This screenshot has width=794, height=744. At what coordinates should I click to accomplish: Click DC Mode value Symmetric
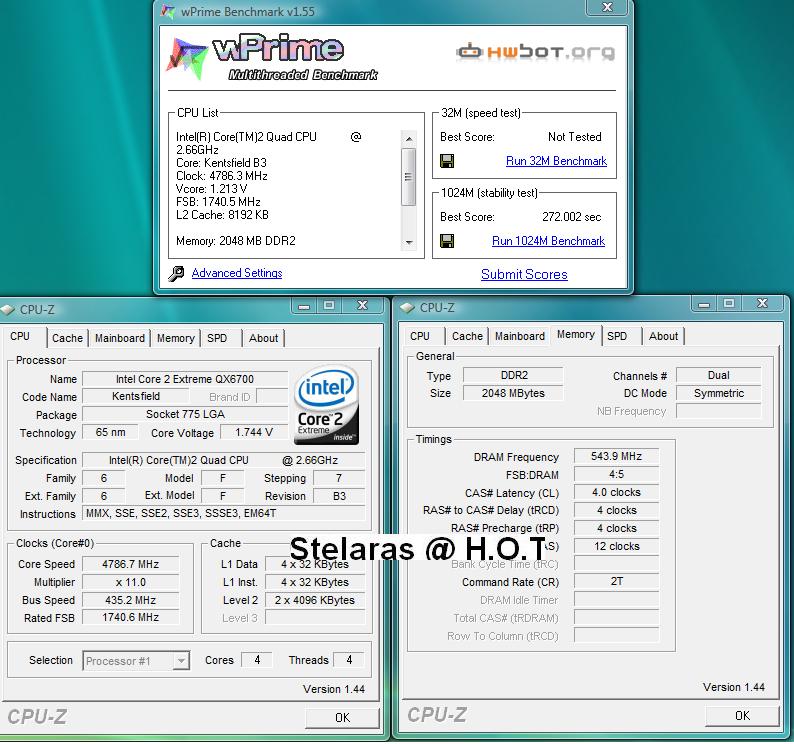coord(719,394)
